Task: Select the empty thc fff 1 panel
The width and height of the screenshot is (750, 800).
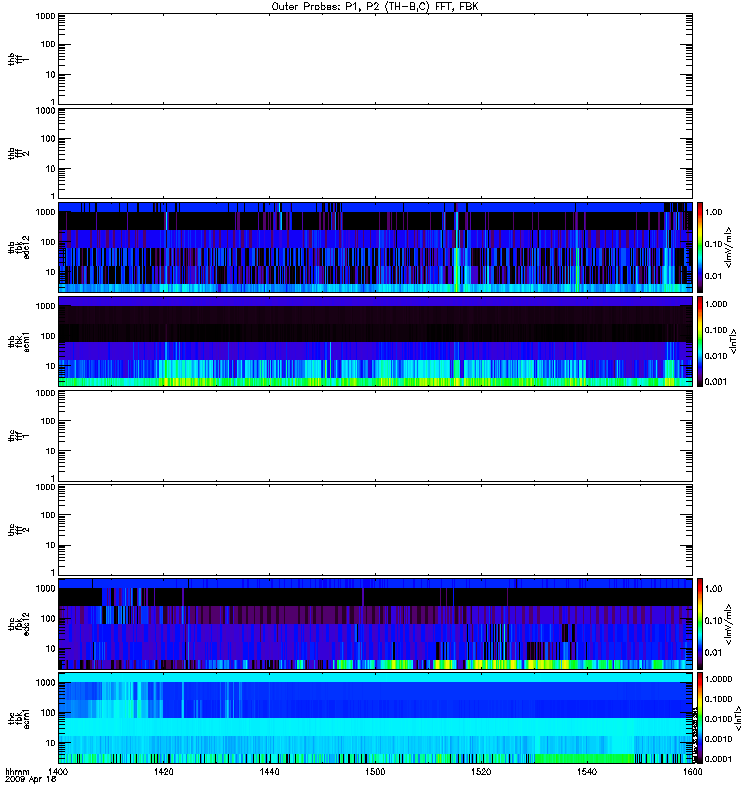Action: pos(375,436)
